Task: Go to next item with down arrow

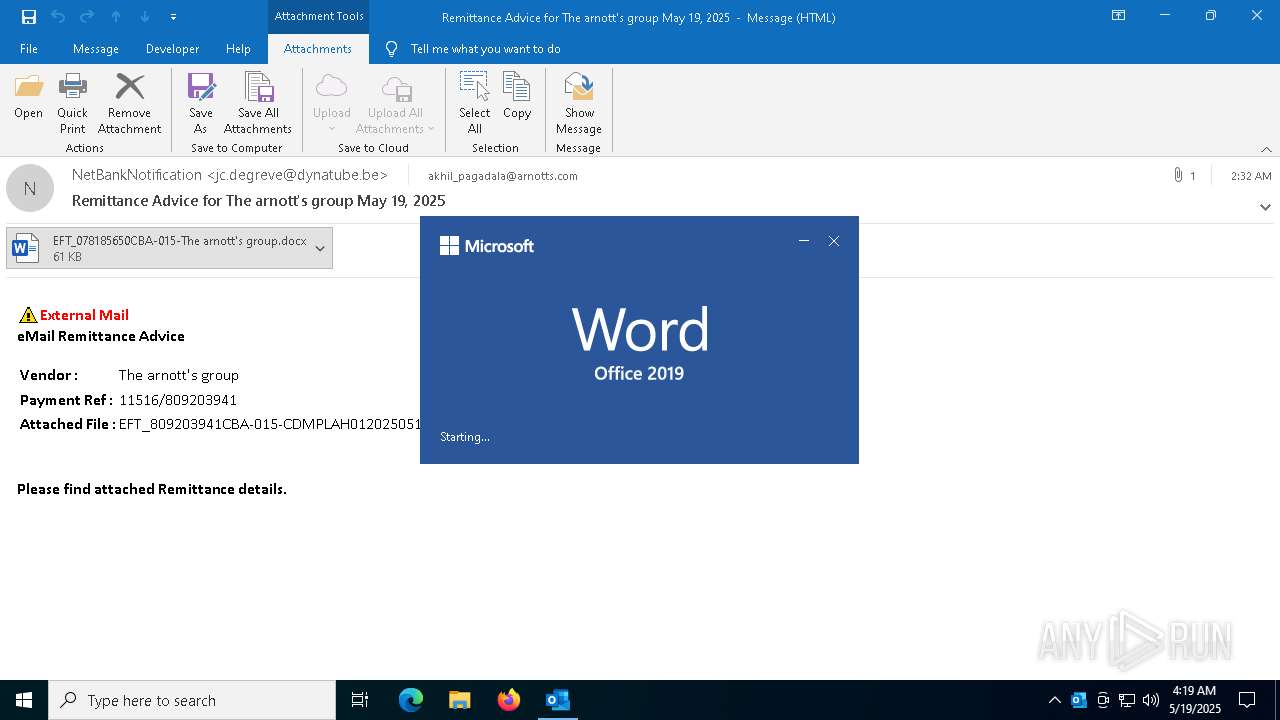Action: pos(145,17)
